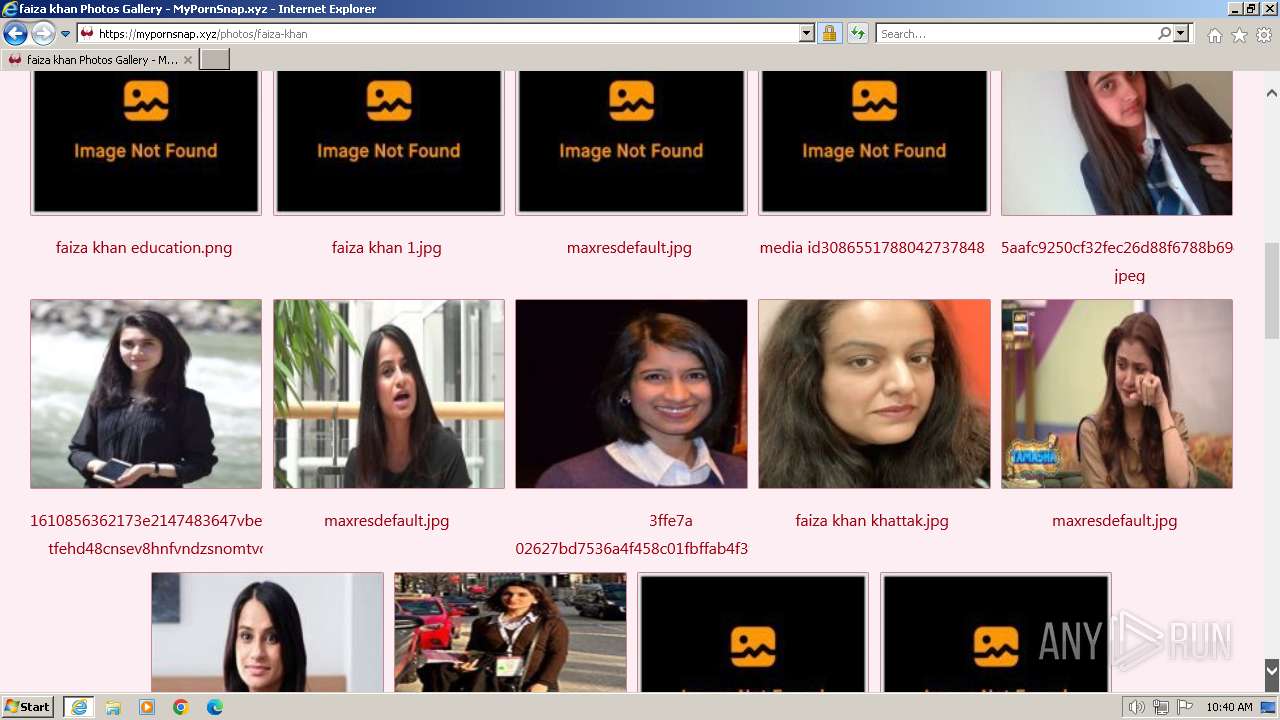Open faiza khan education.png link

pos(144,248)
